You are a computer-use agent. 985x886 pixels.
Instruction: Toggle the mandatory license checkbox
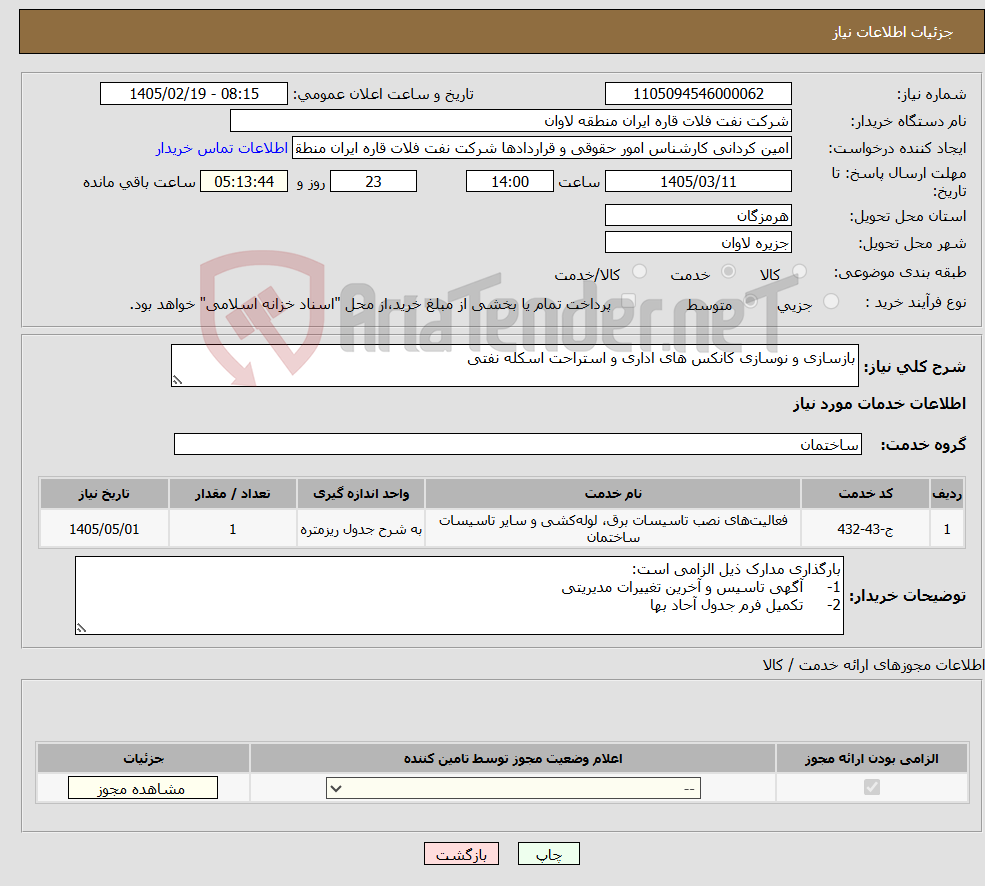(x=872, y=787)
